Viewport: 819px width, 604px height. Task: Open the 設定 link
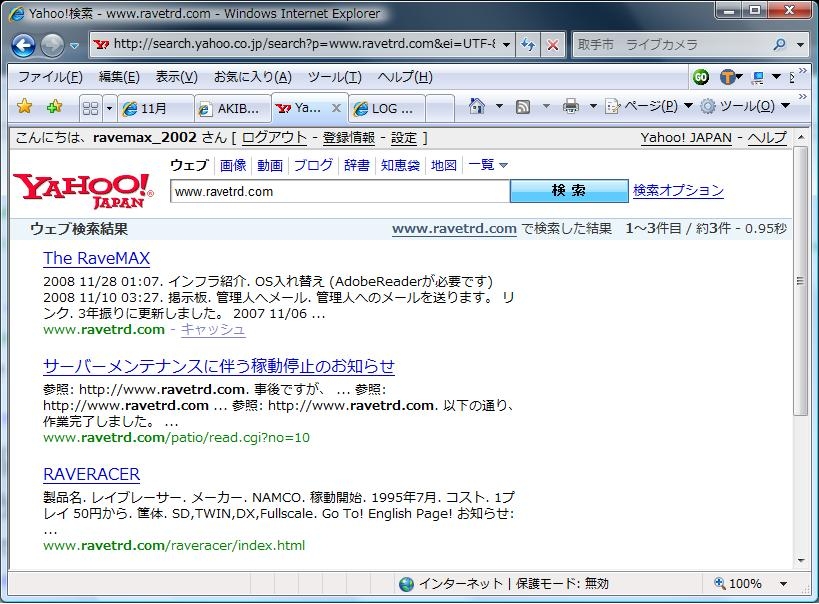pos(404,137)
